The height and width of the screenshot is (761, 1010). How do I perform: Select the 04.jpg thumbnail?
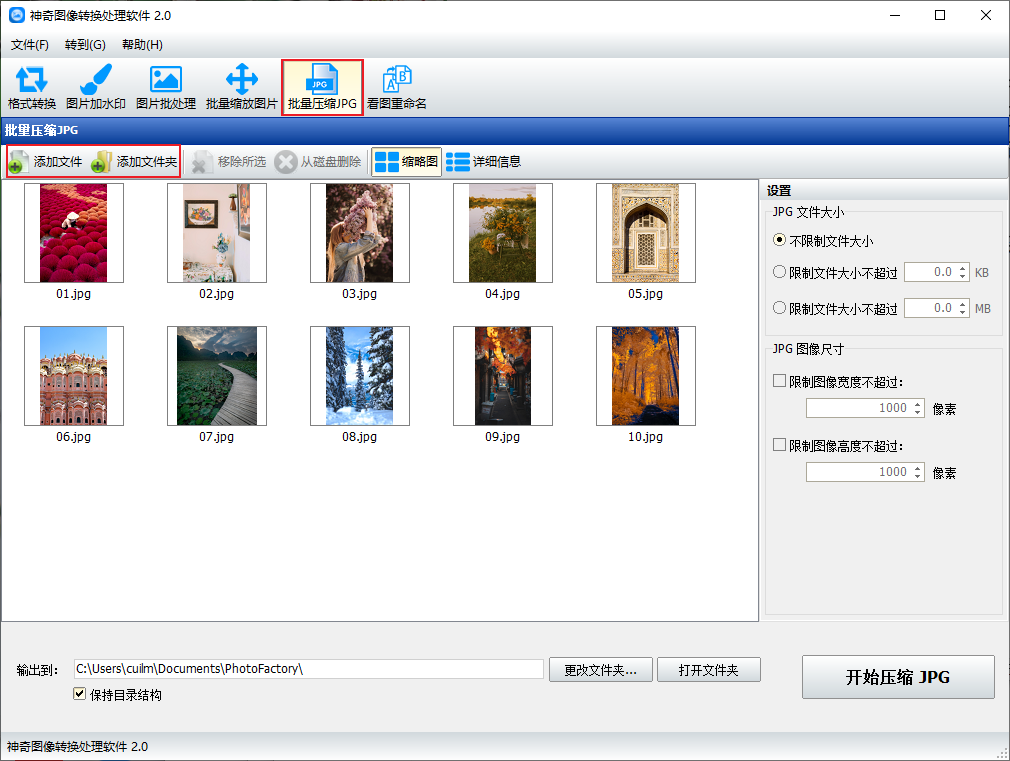pos(502,233)
